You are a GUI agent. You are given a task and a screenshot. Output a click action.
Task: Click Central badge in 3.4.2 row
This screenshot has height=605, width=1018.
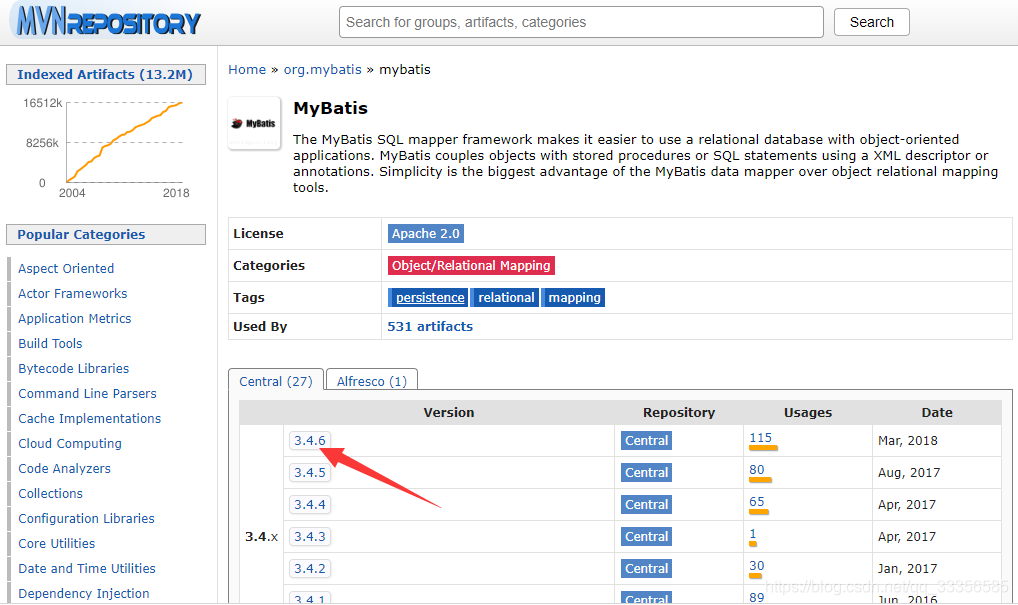pos(646,568)
